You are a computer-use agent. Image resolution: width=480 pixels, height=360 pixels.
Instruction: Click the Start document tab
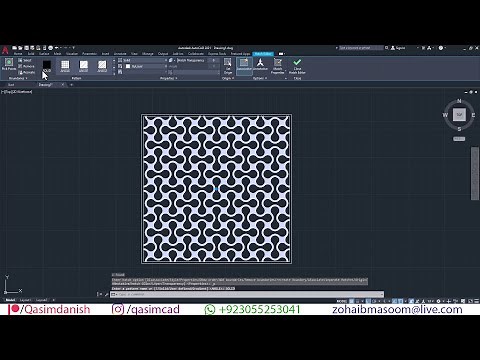[11, 85]
